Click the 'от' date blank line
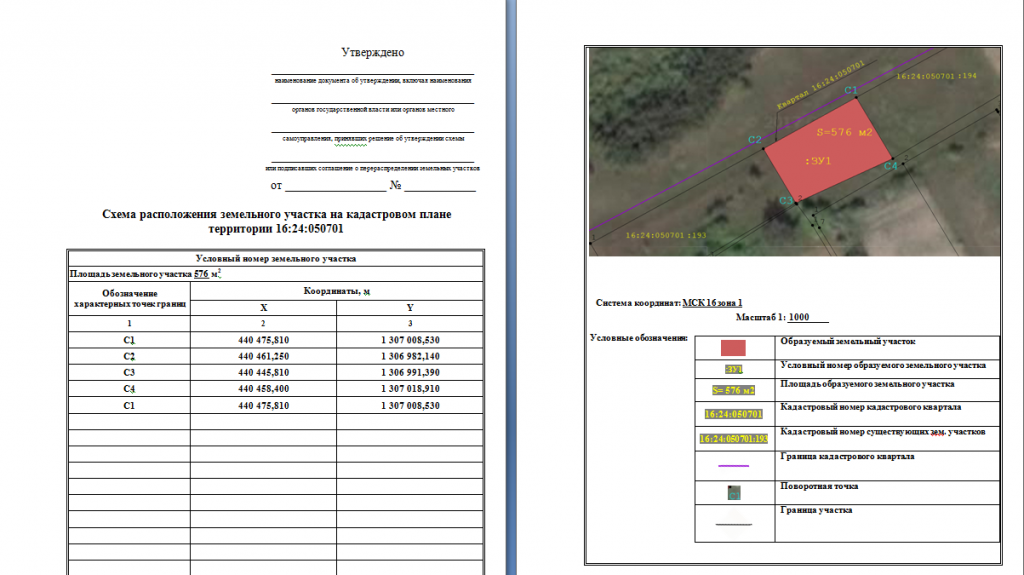The image size is (1024, 575). coord(336,186)
